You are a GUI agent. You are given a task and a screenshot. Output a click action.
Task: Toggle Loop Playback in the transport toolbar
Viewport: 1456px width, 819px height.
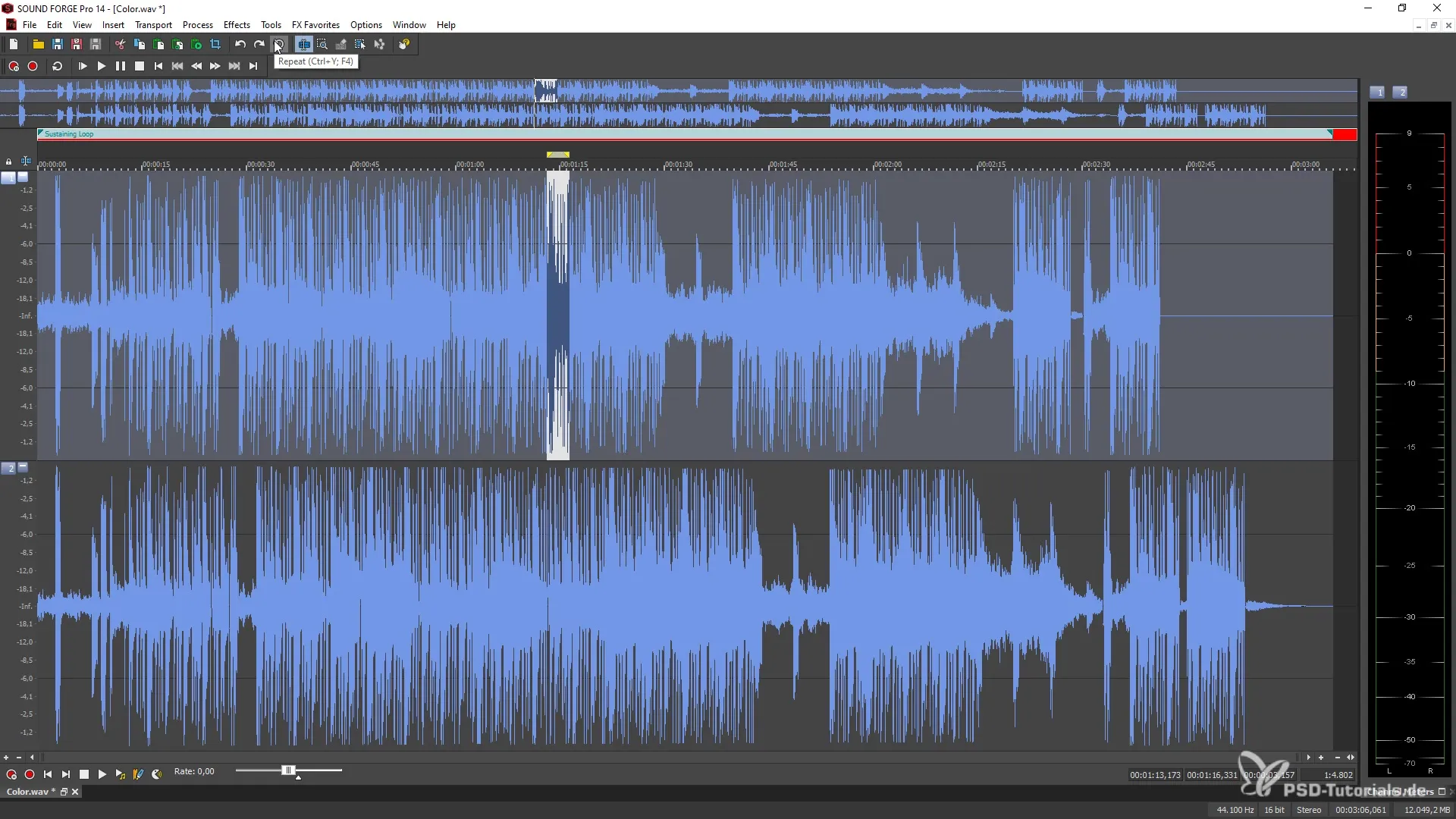point(57,66)
